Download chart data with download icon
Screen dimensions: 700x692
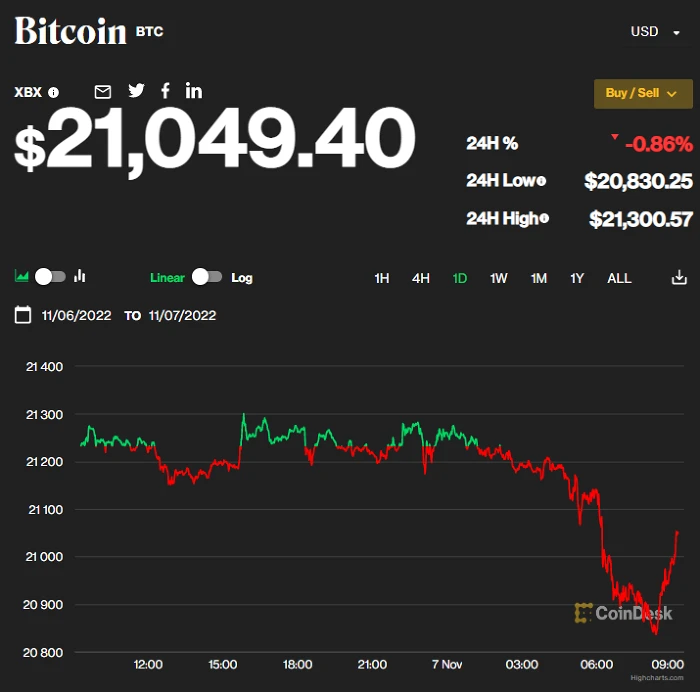679,277
